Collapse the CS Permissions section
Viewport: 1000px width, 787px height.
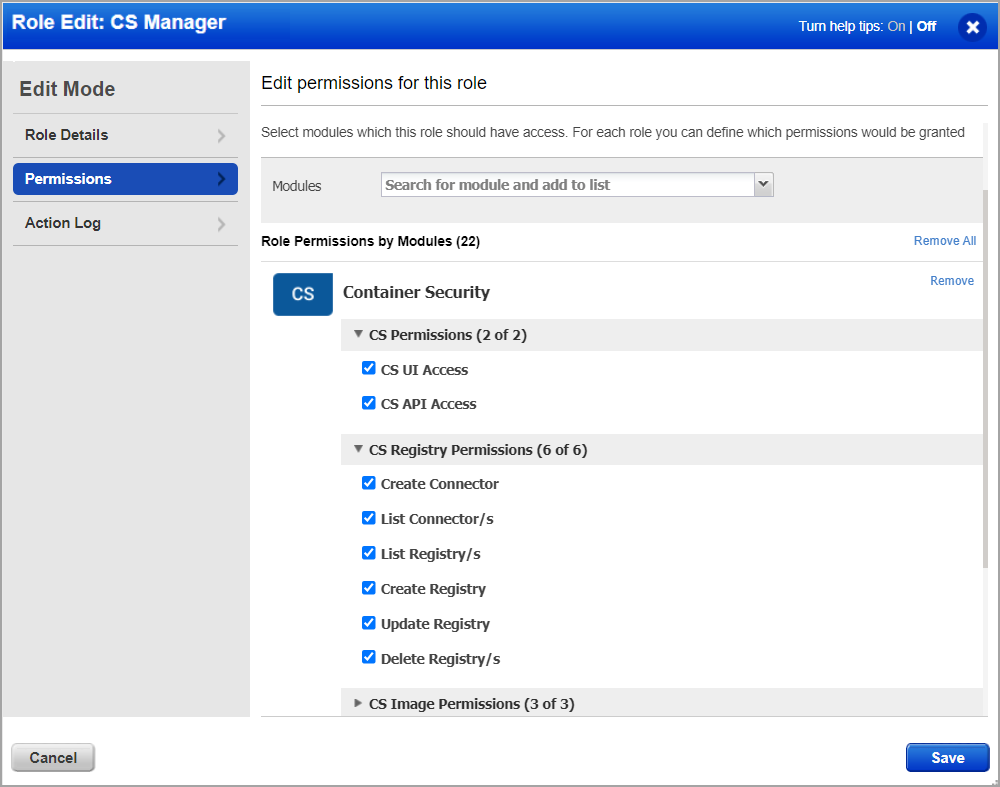pyautogui.click(x=358, y=335)
